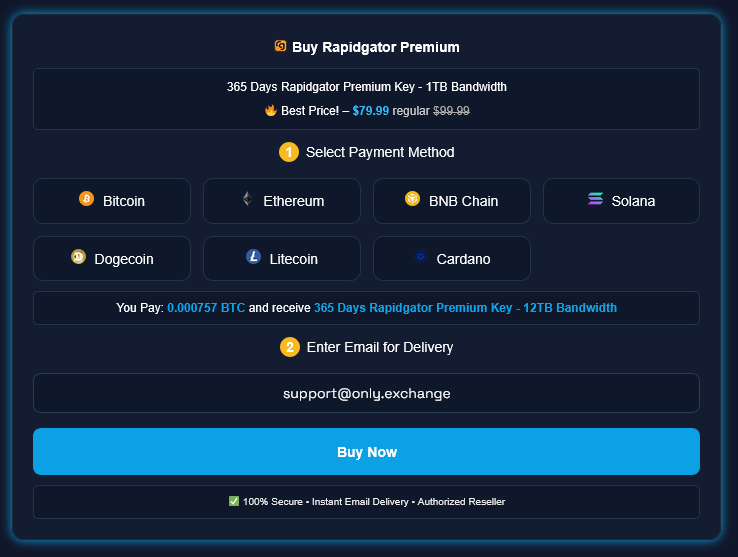The image size is (738, 557).
Task: Pick Cardano as payment method
Action: (452, 258)
